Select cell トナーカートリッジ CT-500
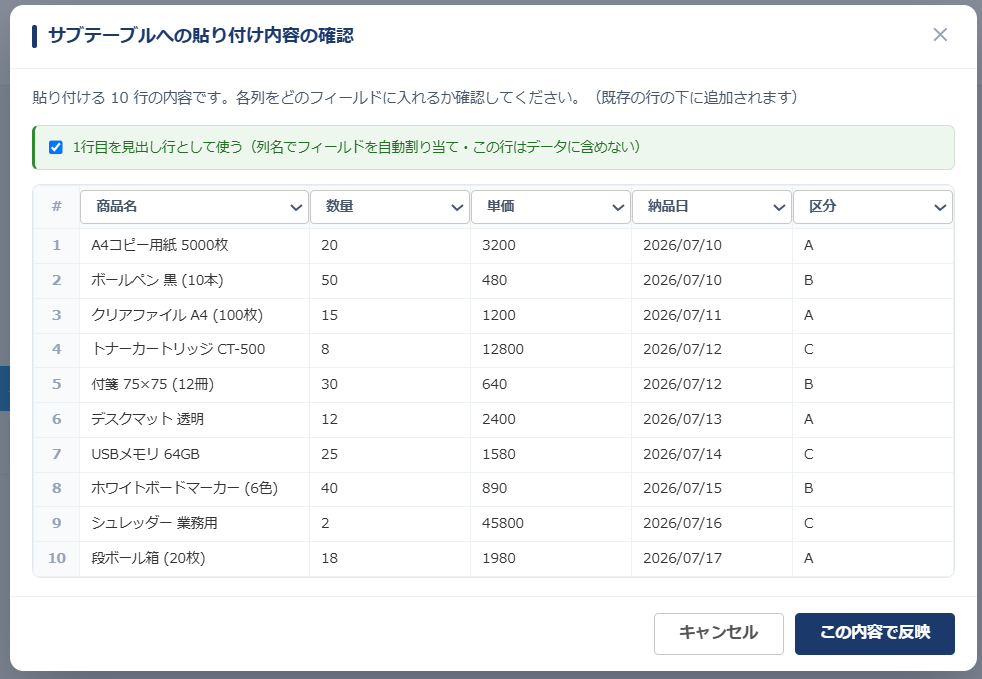Image resolution: width=982 pixels, height=679 pixels. point(194,350)
